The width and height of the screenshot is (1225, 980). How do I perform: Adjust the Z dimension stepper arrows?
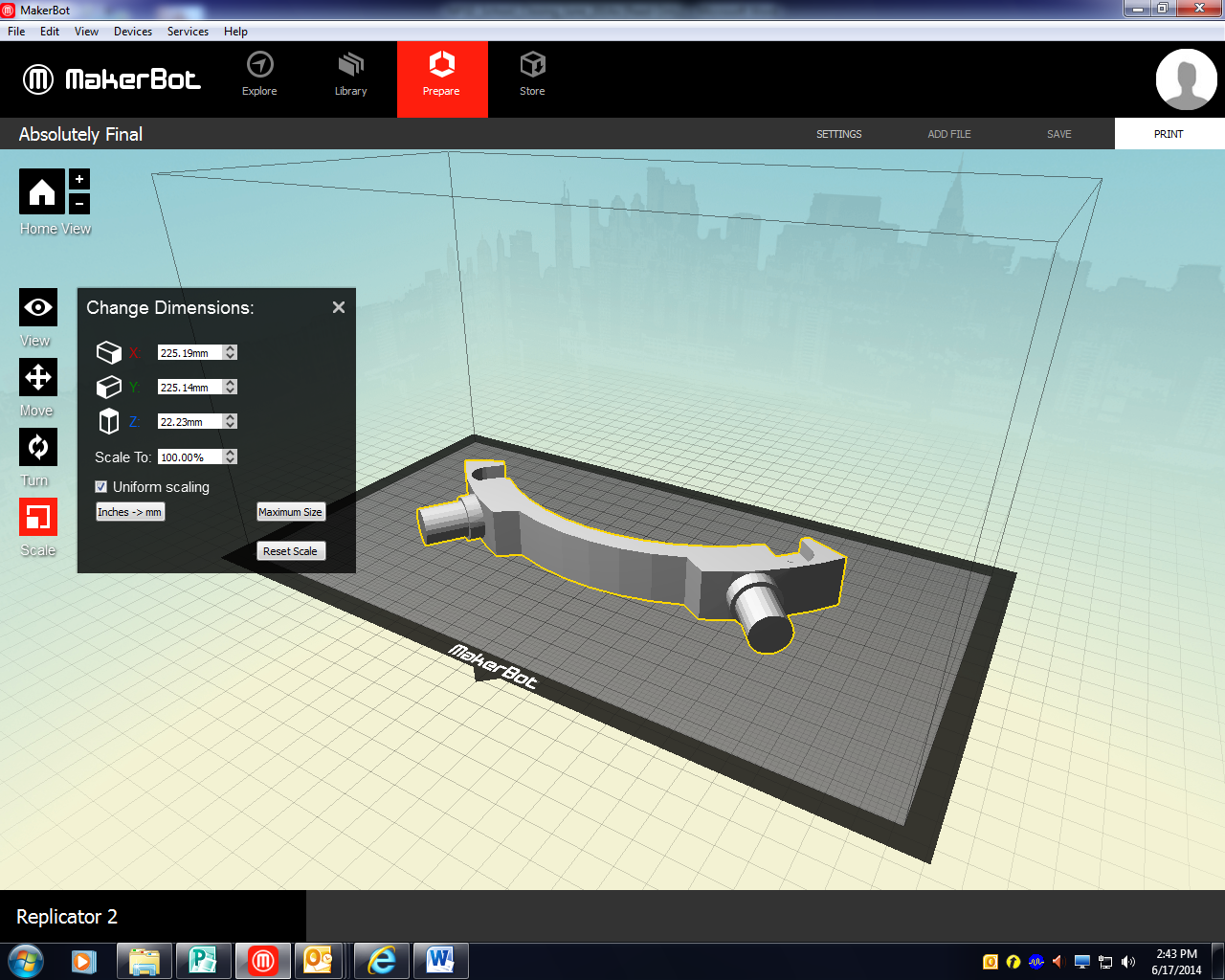(231, 421)
